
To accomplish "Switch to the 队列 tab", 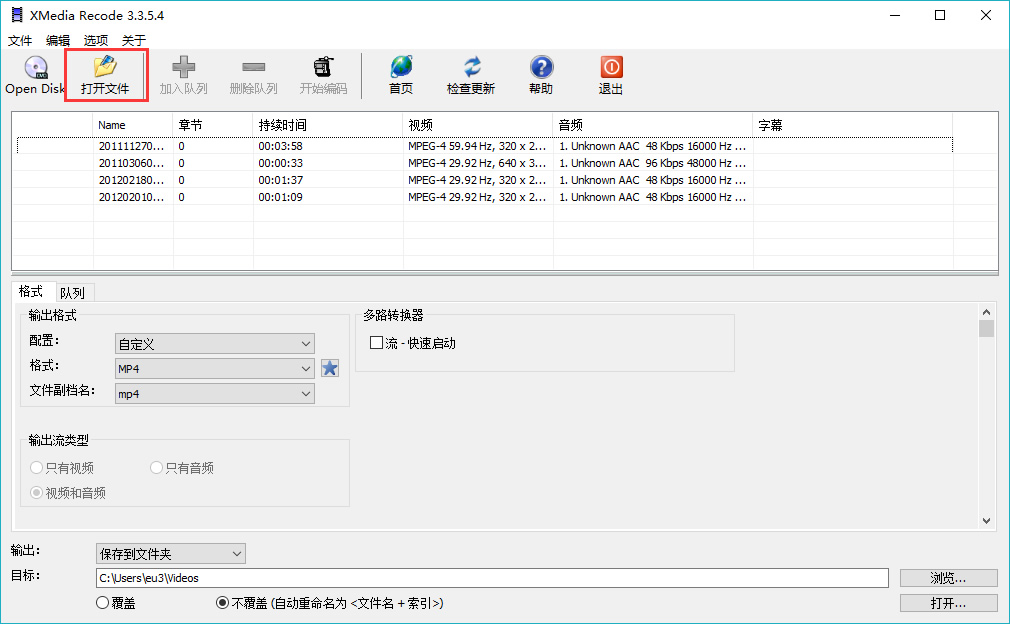I will point(73,293).
